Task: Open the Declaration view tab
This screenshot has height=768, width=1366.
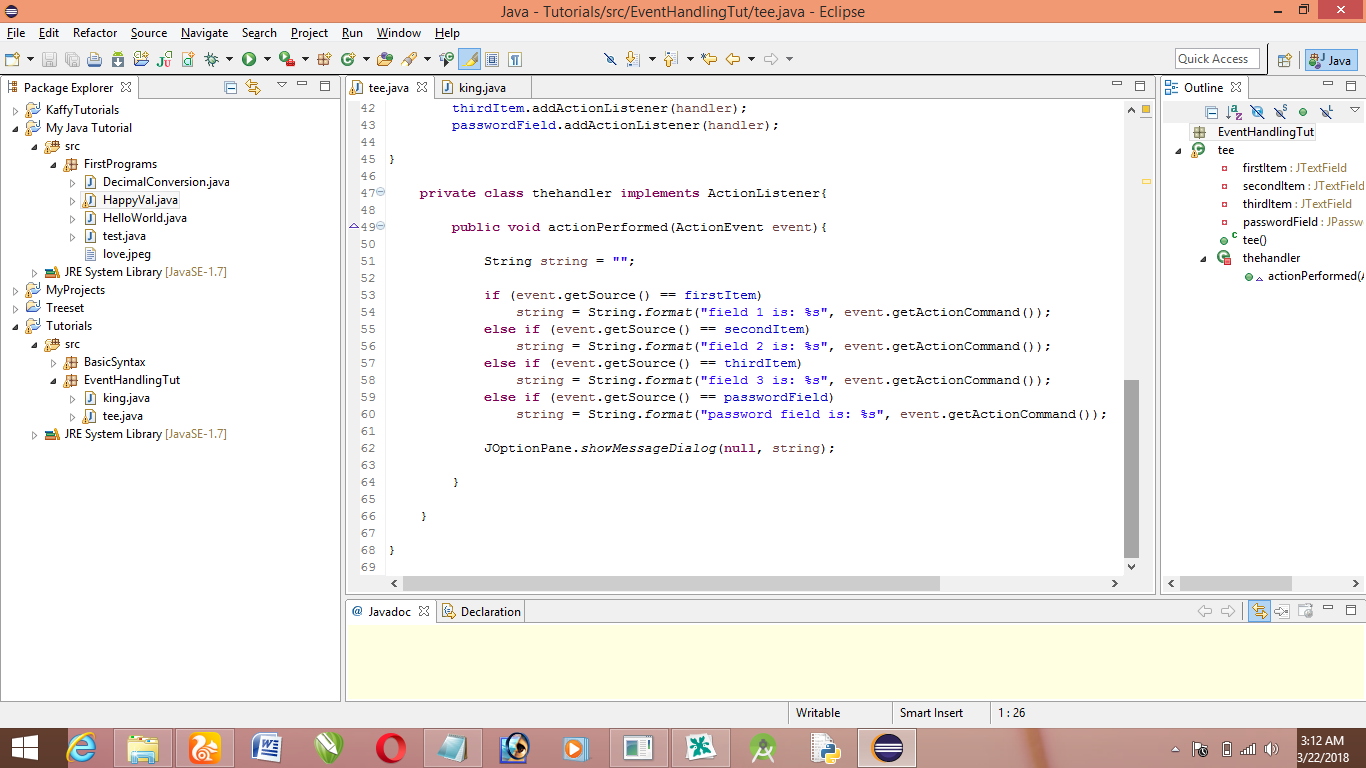Action: 489,611
